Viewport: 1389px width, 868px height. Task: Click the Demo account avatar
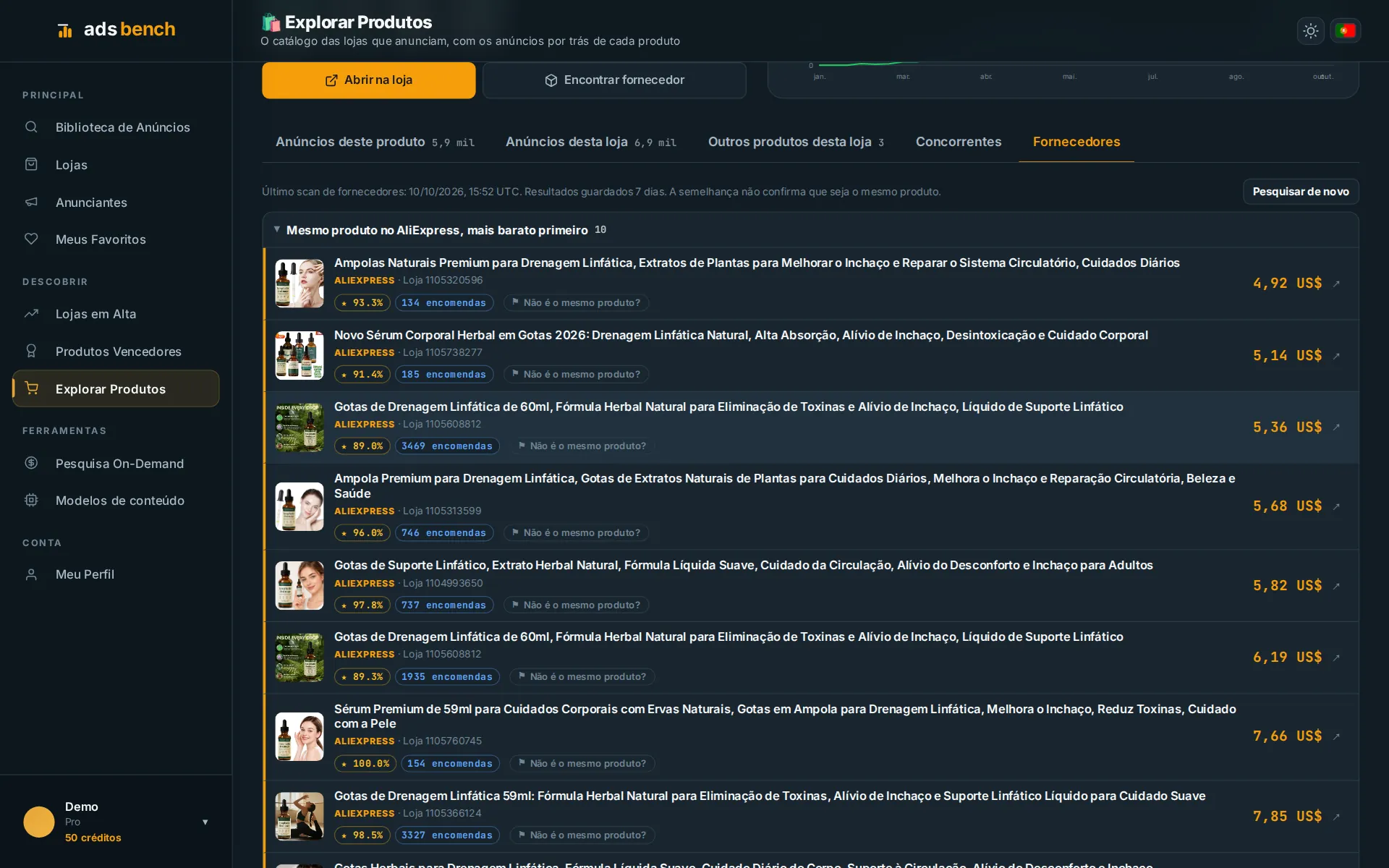coord(39,822)
